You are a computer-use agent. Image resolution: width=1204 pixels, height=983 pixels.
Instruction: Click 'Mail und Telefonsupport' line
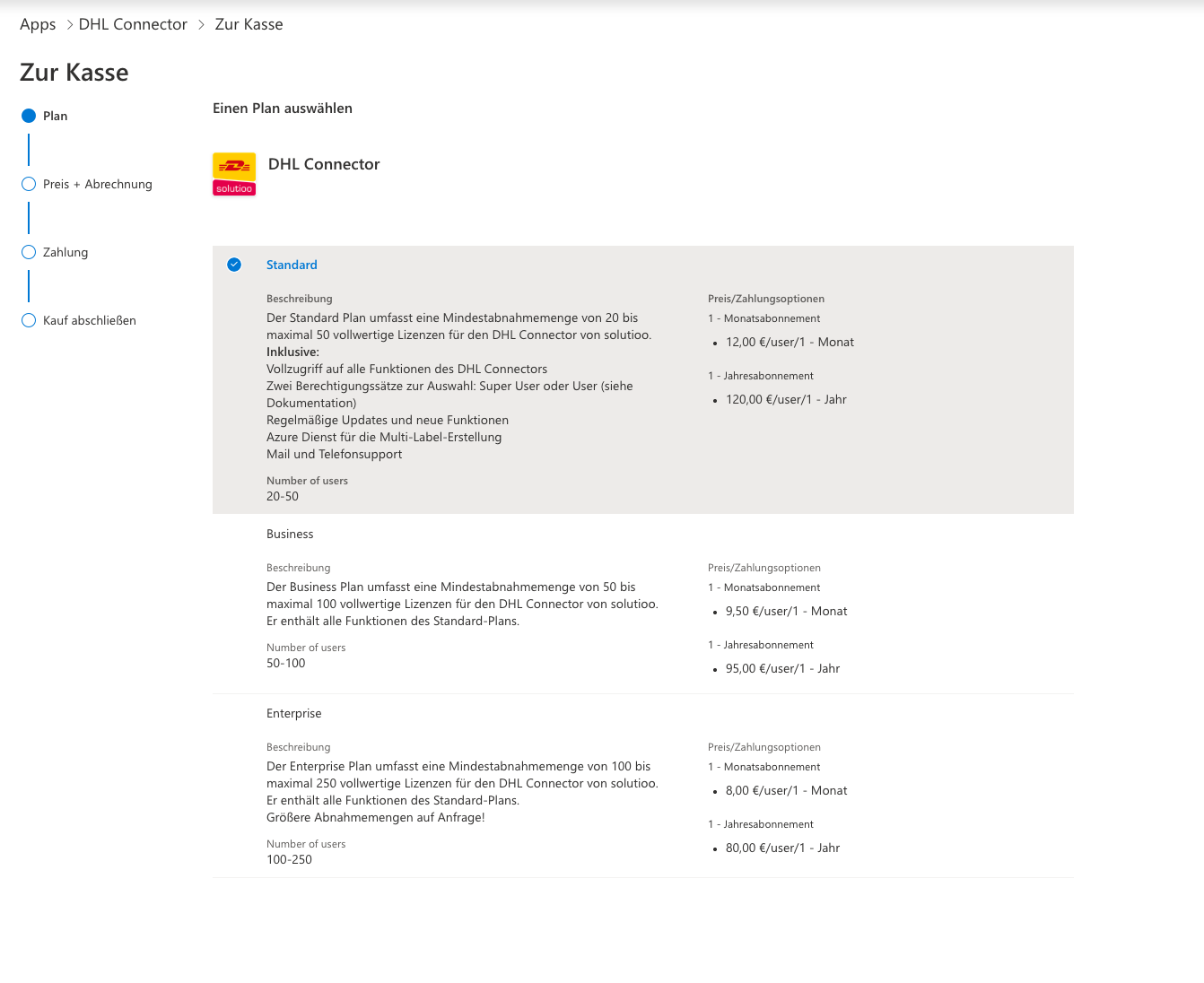pos(334,454)
